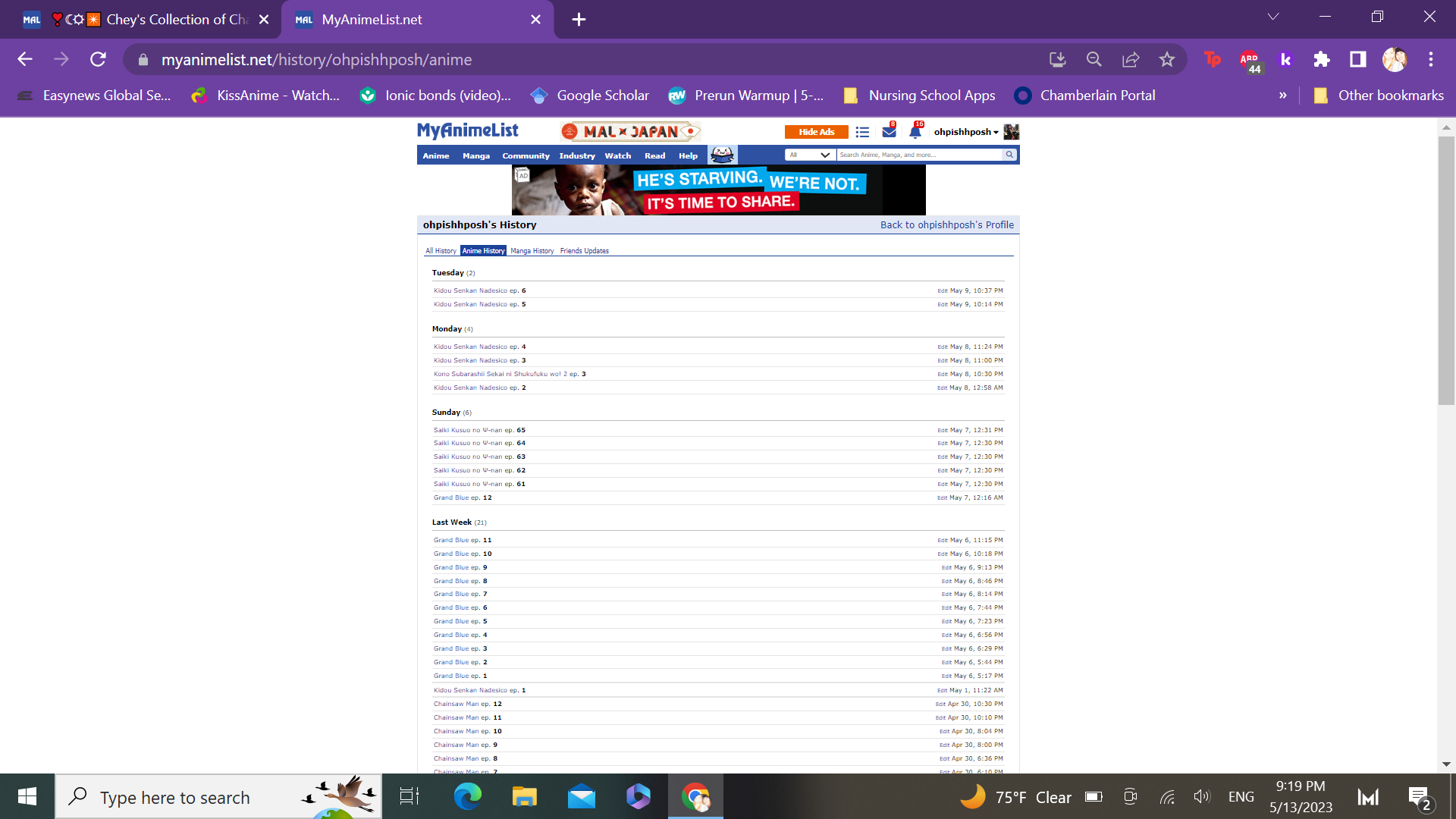This screenshot has height=819, width=1456.
Task: Expand hidden bookmarks chevron
Action: pos(1283,96)
